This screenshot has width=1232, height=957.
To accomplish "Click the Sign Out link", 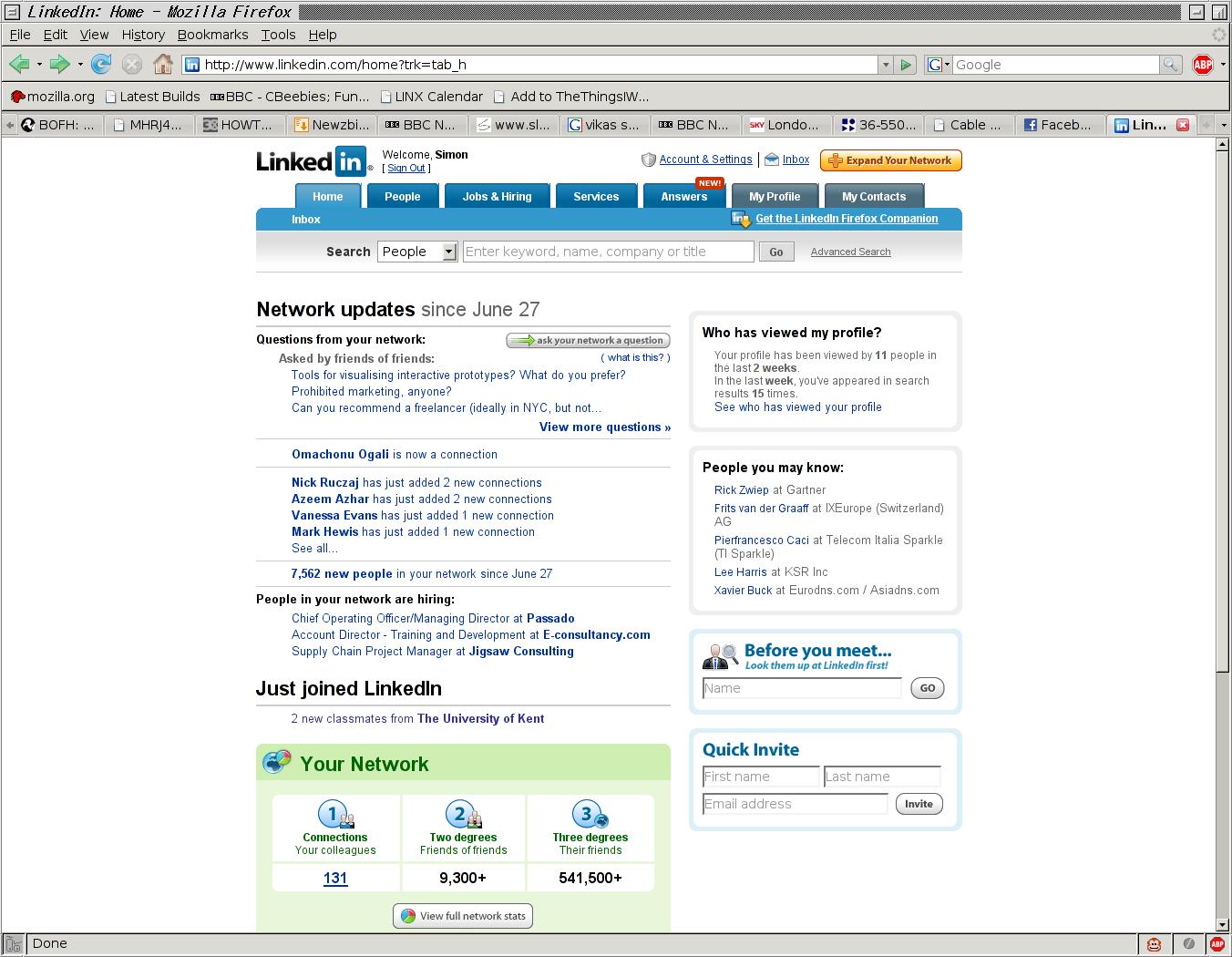I will click(x=406, y=168).
